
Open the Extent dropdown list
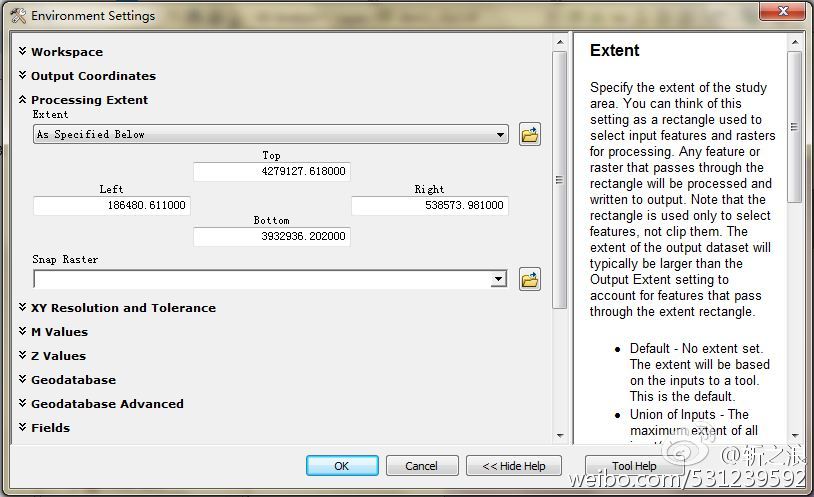coord(500,135)
